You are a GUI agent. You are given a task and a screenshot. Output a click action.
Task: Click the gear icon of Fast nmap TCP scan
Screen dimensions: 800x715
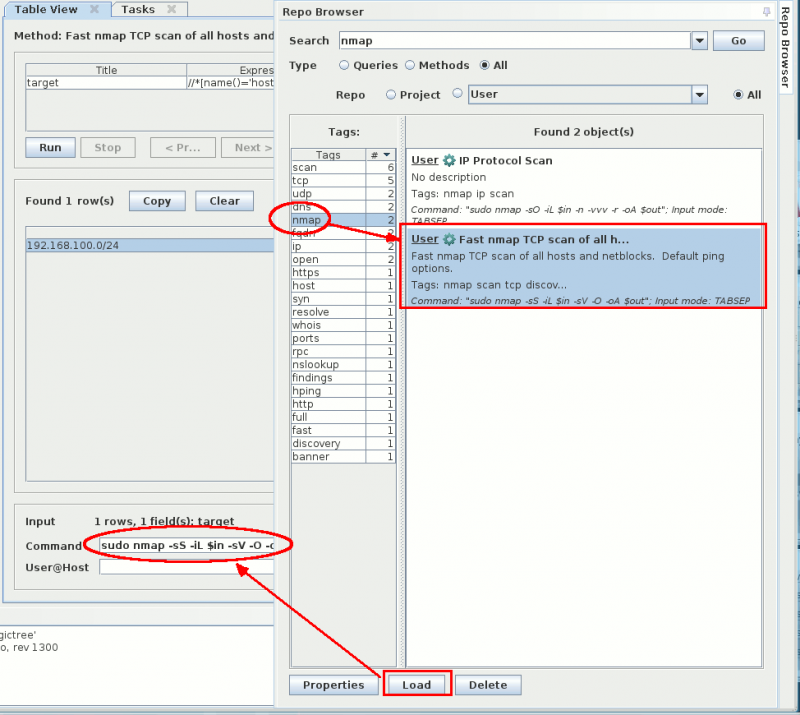449,239
